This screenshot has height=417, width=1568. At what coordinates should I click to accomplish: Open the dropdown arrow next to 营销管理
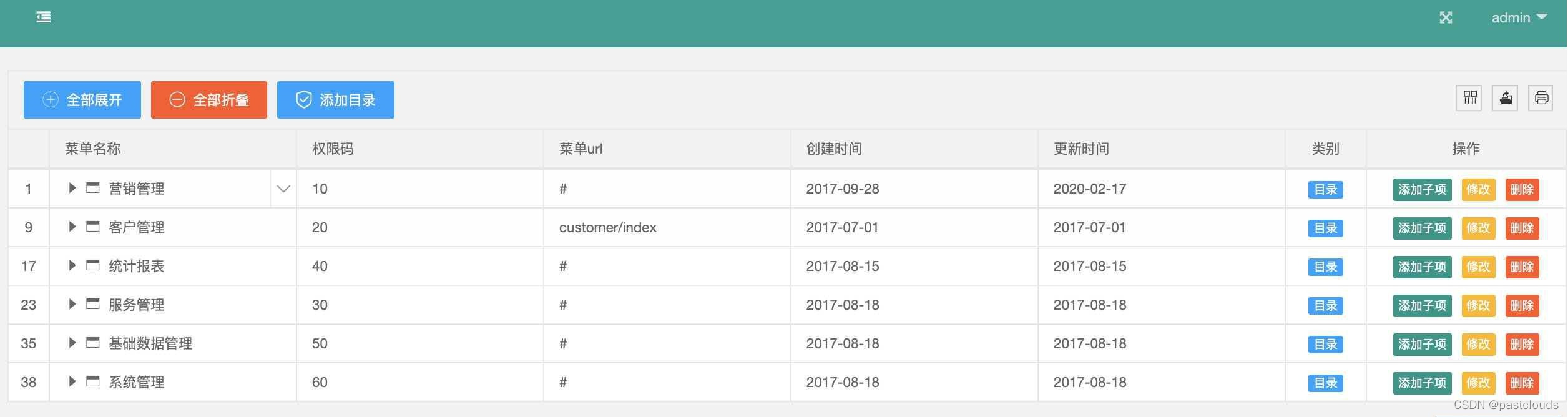284,188
